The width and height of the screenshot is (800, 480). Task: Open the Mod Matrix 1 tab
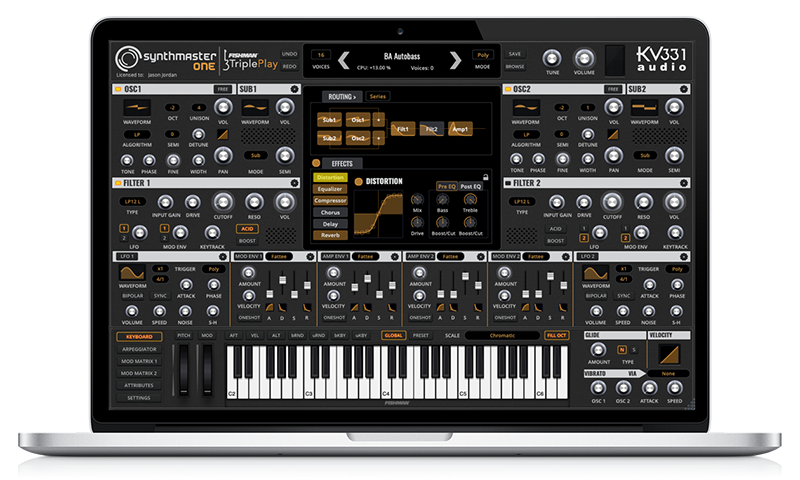[x=139, y=361]
